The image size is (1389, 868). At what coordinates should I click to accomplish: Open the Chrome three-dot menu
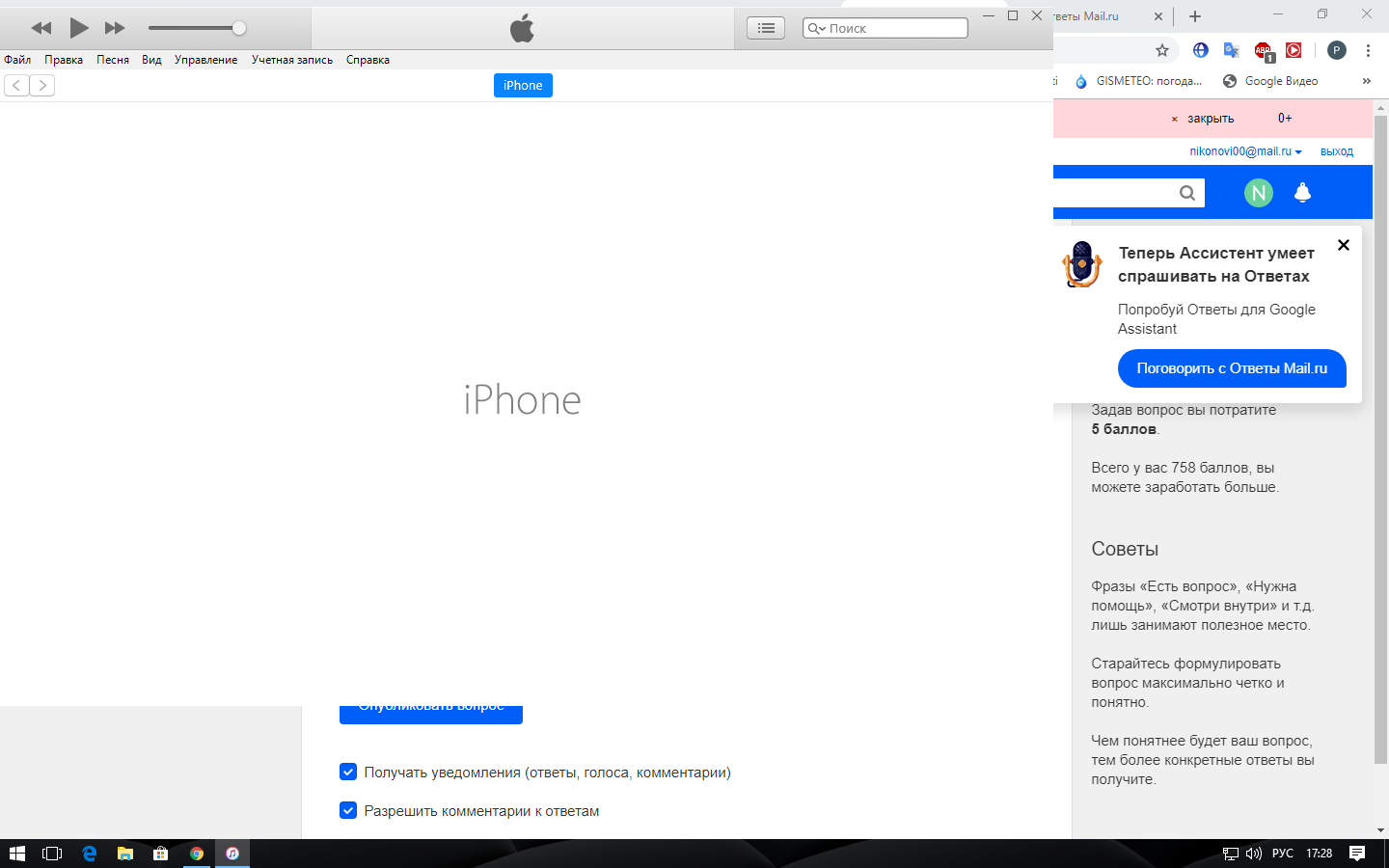[1368, 50]
